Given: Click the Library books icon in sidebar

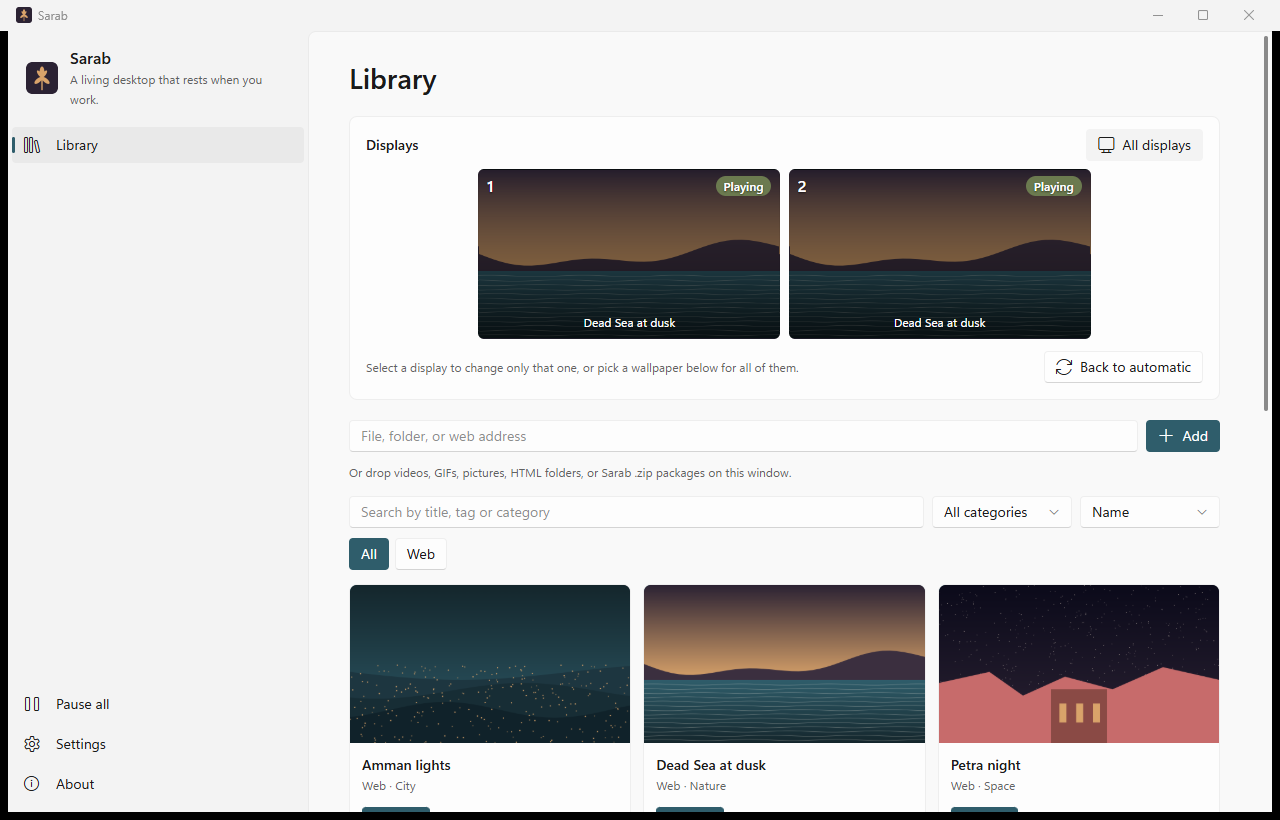Looking at the screenshot, I should click(x=32, y=145).
